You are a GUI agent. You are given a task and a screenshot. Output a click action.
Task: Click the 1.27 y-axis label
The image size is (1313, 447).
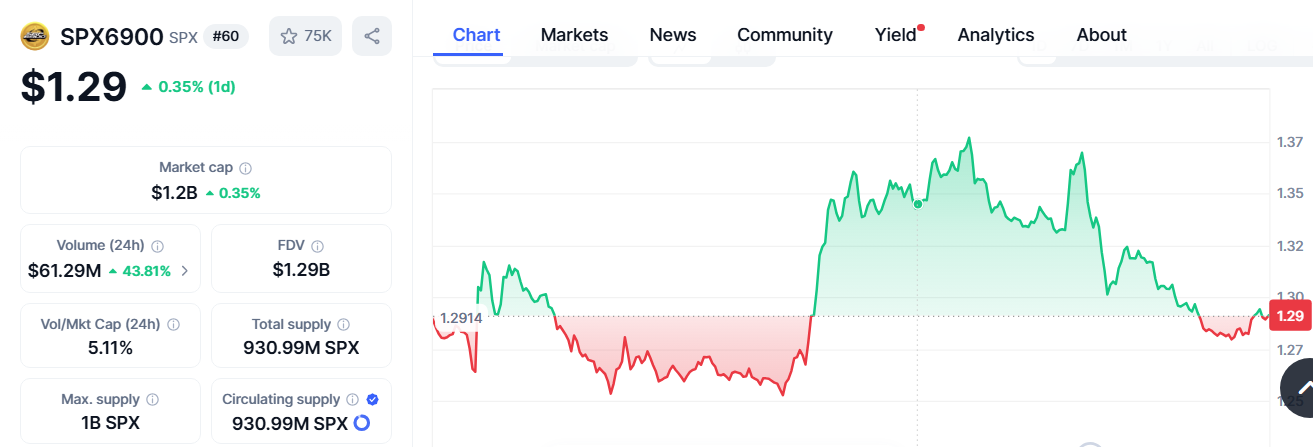1290,350
